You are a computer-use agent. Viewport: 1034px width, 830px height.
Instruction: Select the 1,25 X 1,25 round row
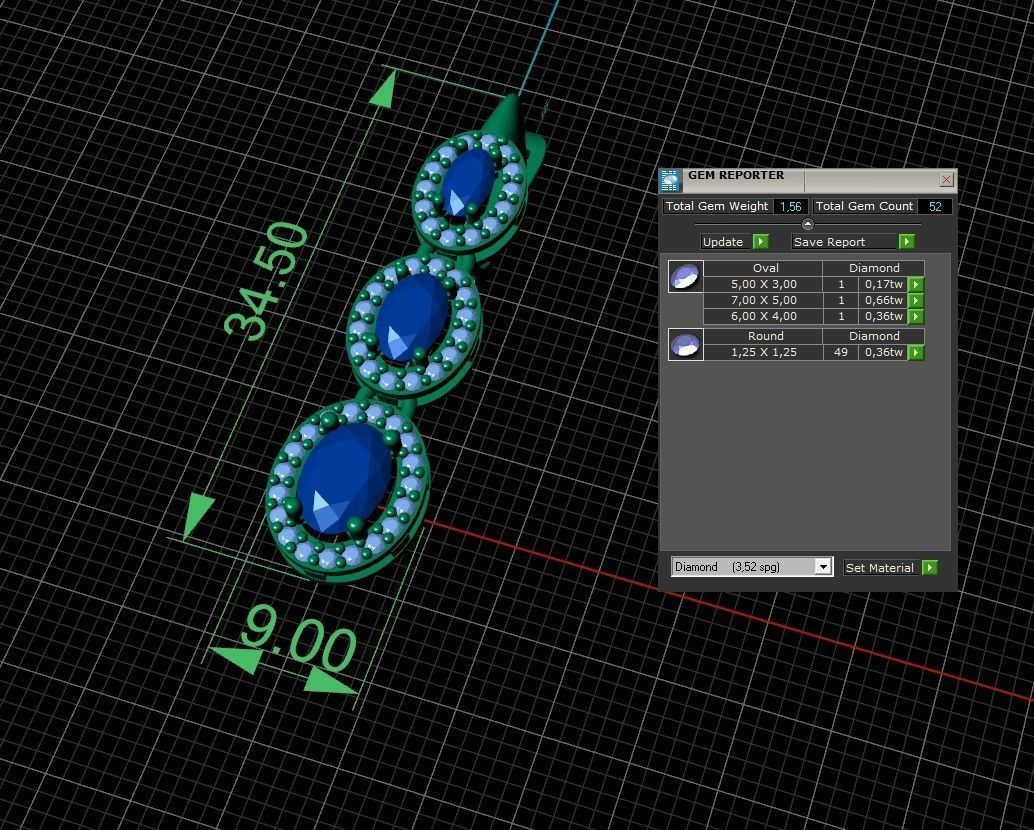(814, 353)
